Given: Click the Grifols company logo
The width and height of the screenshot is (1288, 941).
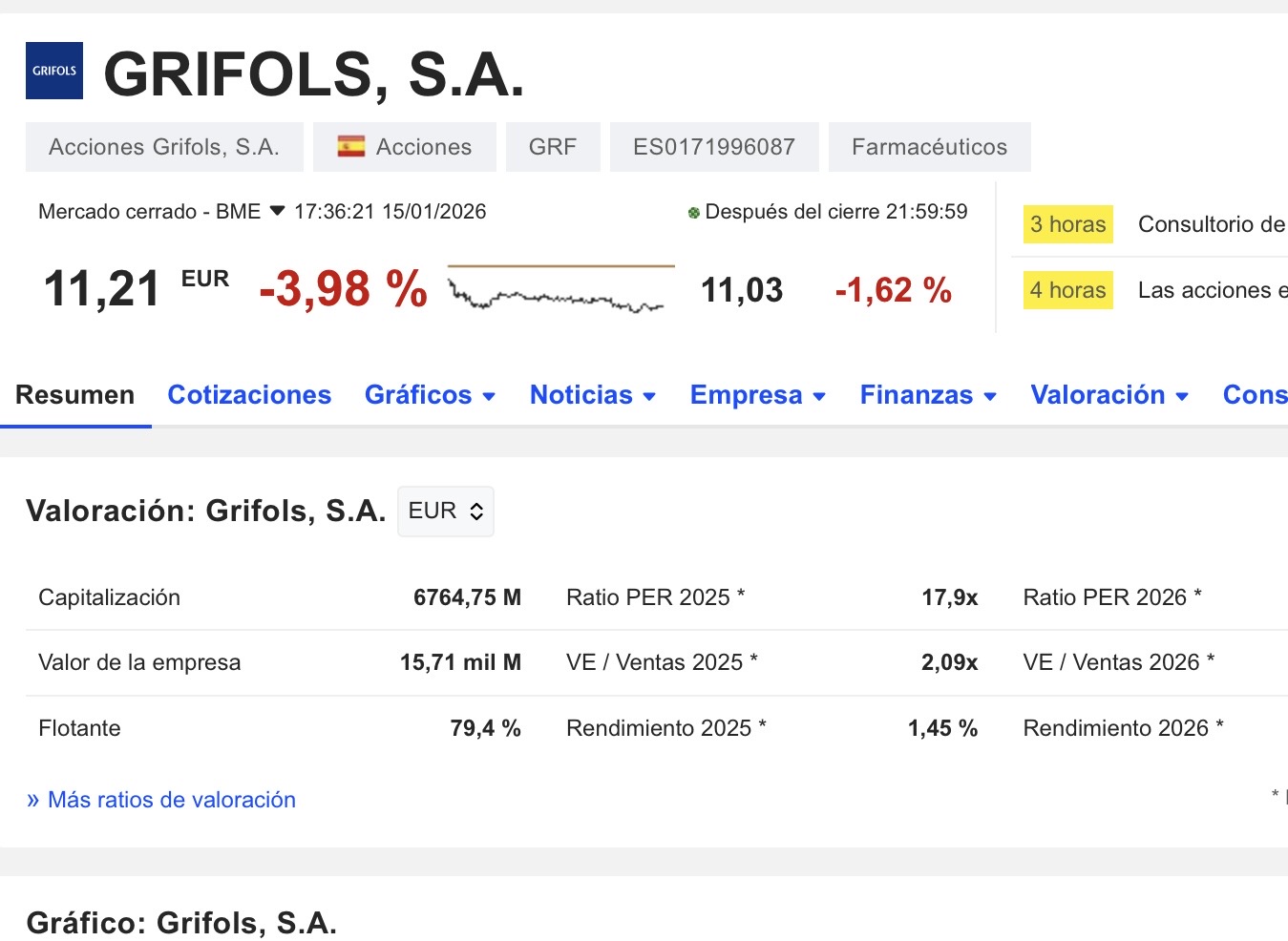Looking at the screenshot, I should (54, 71).
